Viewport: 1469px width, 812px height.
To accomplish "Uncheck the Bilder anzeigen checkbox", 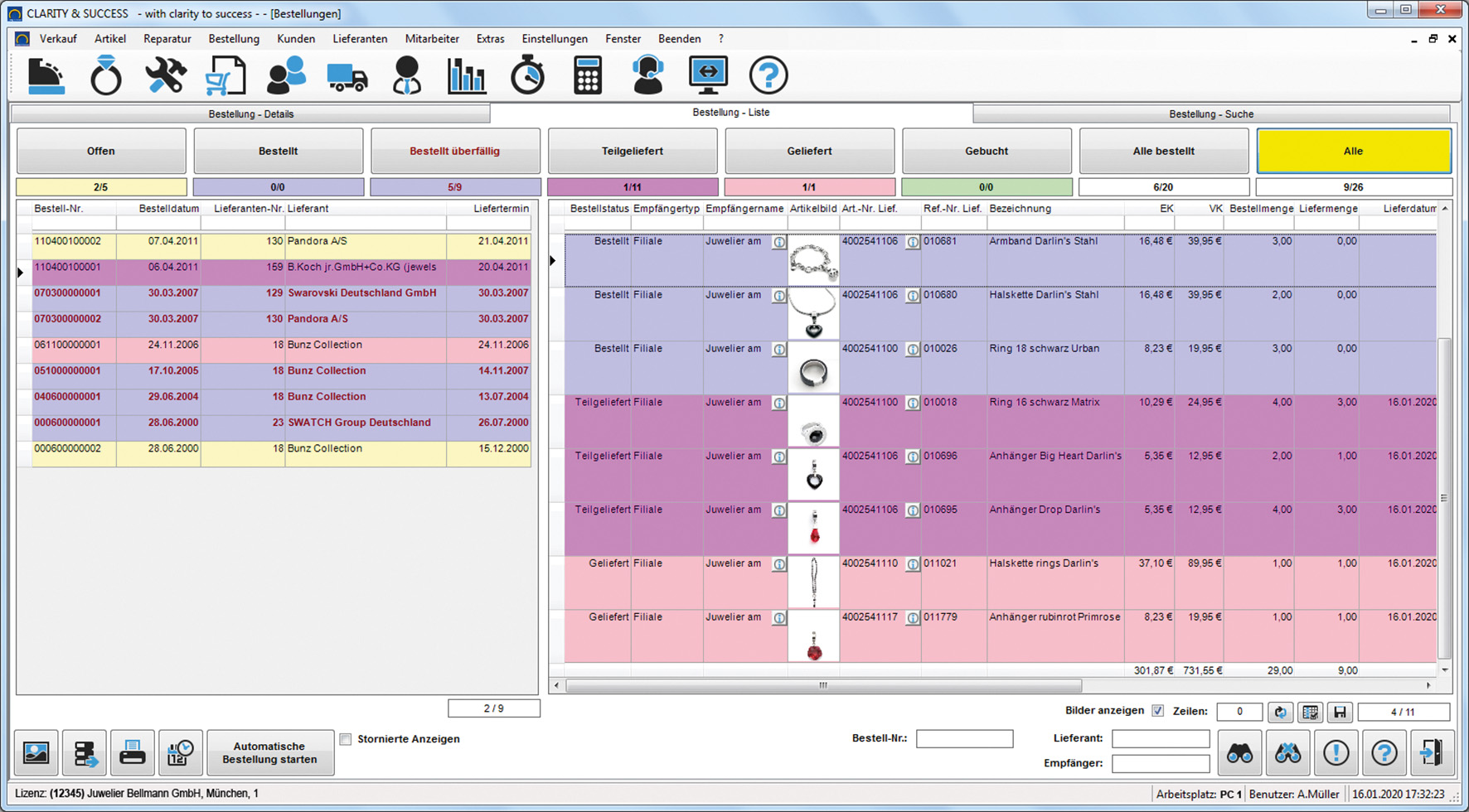I will [x=1158, y=711].
